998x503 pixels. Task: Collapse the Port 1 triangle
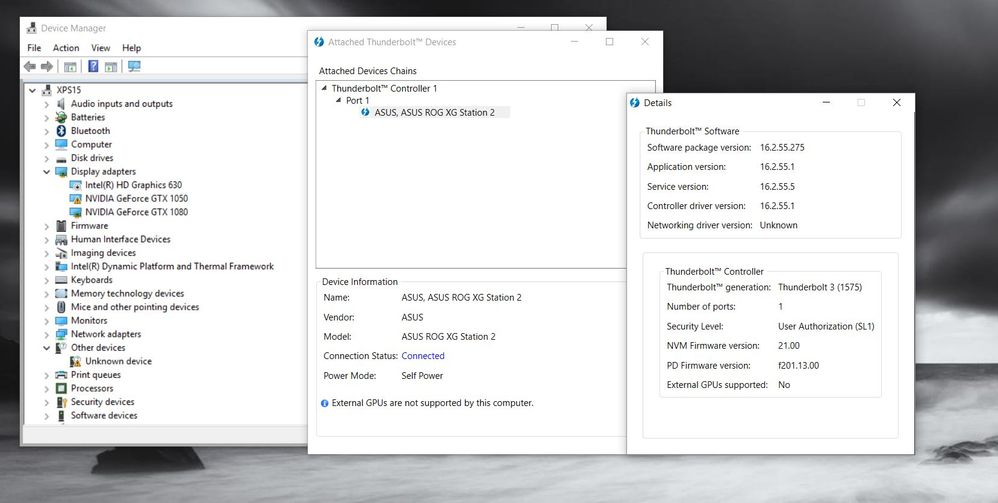[x=339, y=101]
